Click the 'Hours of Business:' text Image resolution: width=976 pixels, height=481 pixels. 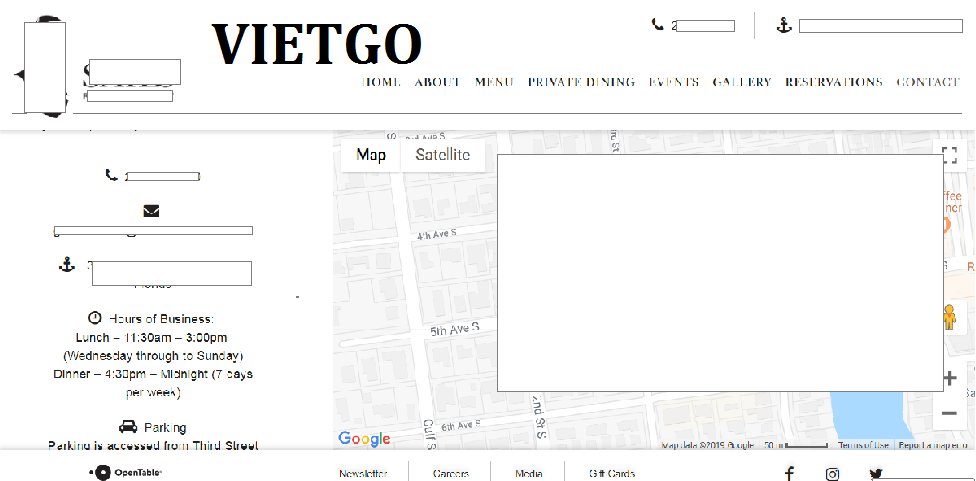click(161, 319)
